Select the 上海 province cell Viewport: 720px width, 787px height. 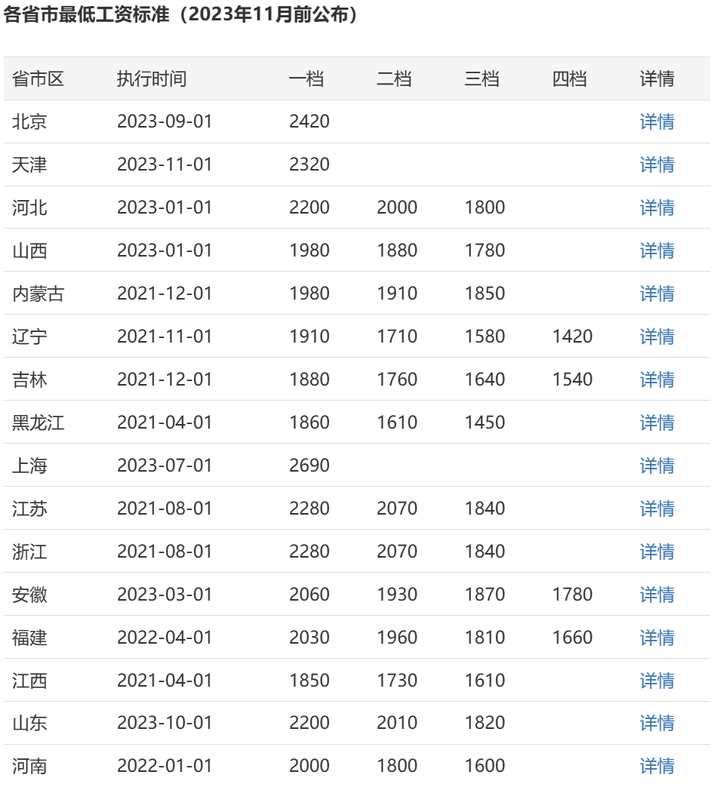(30, 465)
